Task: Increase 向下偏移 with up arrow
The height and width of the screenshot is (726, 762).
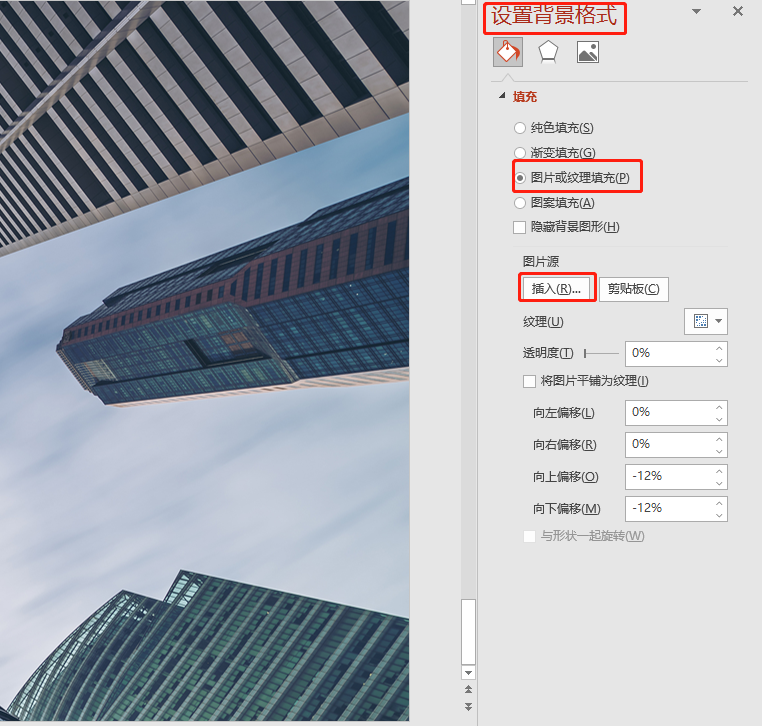Action: (x=719, y=503)
